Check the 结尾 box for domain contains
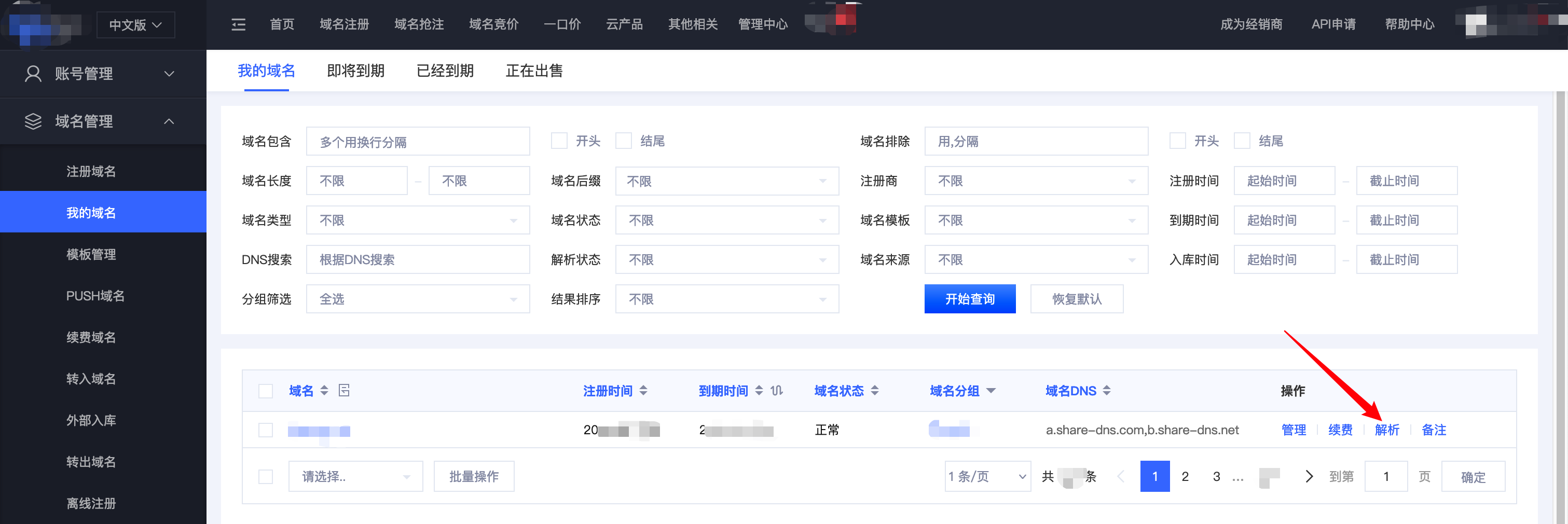The height and width of the screenshot is (524, 1568). (x=624, y=141)
